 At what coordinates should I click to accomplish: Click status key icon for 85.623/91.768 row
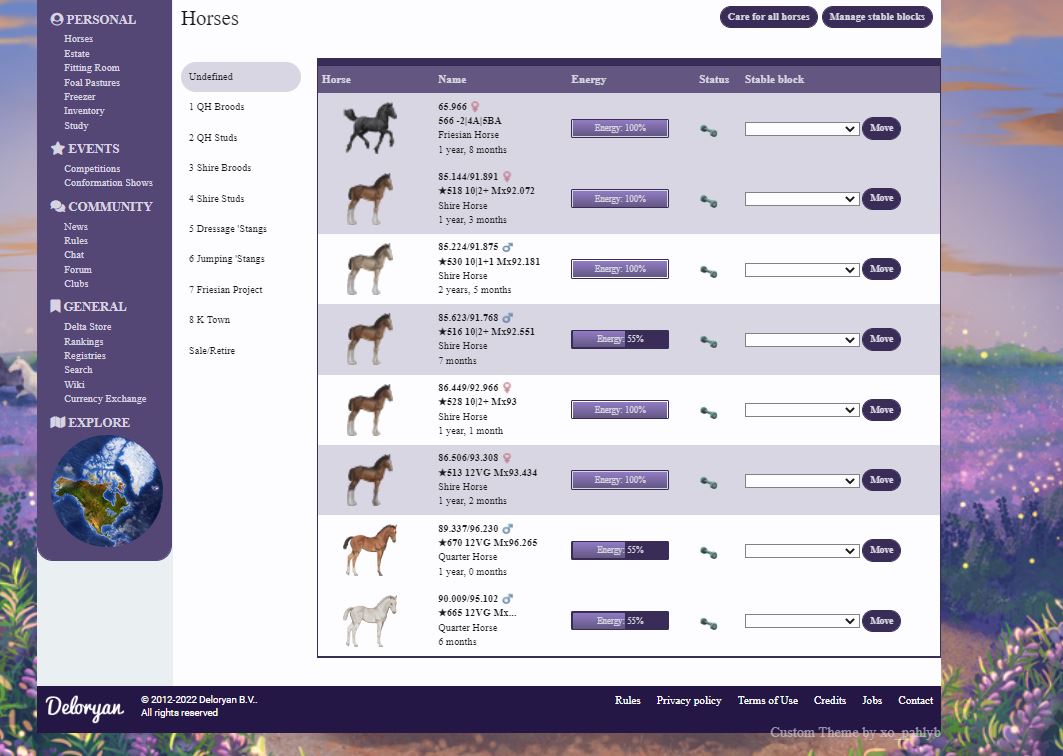pyautogui.click(x=708, y=342)
